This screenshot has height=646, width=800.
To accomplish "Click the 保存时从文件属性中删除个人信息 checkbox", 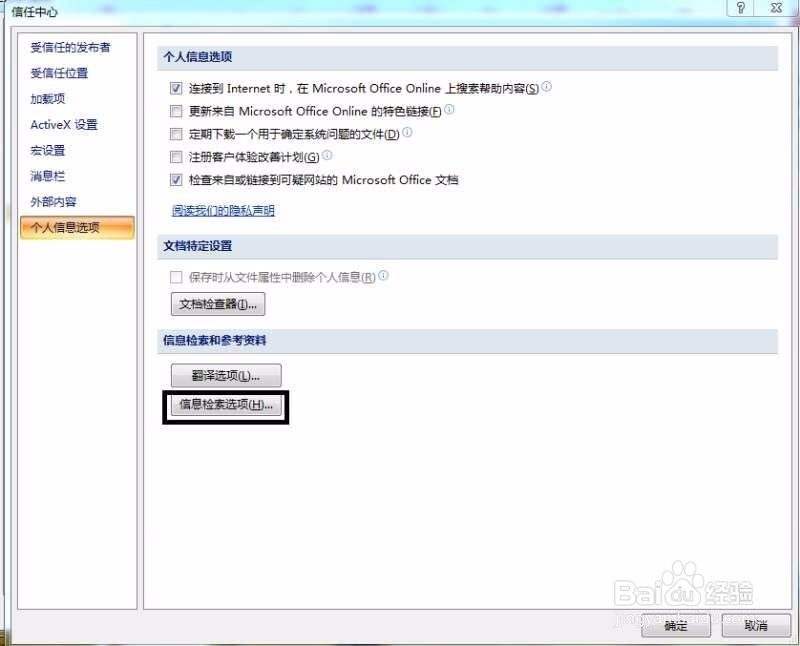I will point(176,277).
